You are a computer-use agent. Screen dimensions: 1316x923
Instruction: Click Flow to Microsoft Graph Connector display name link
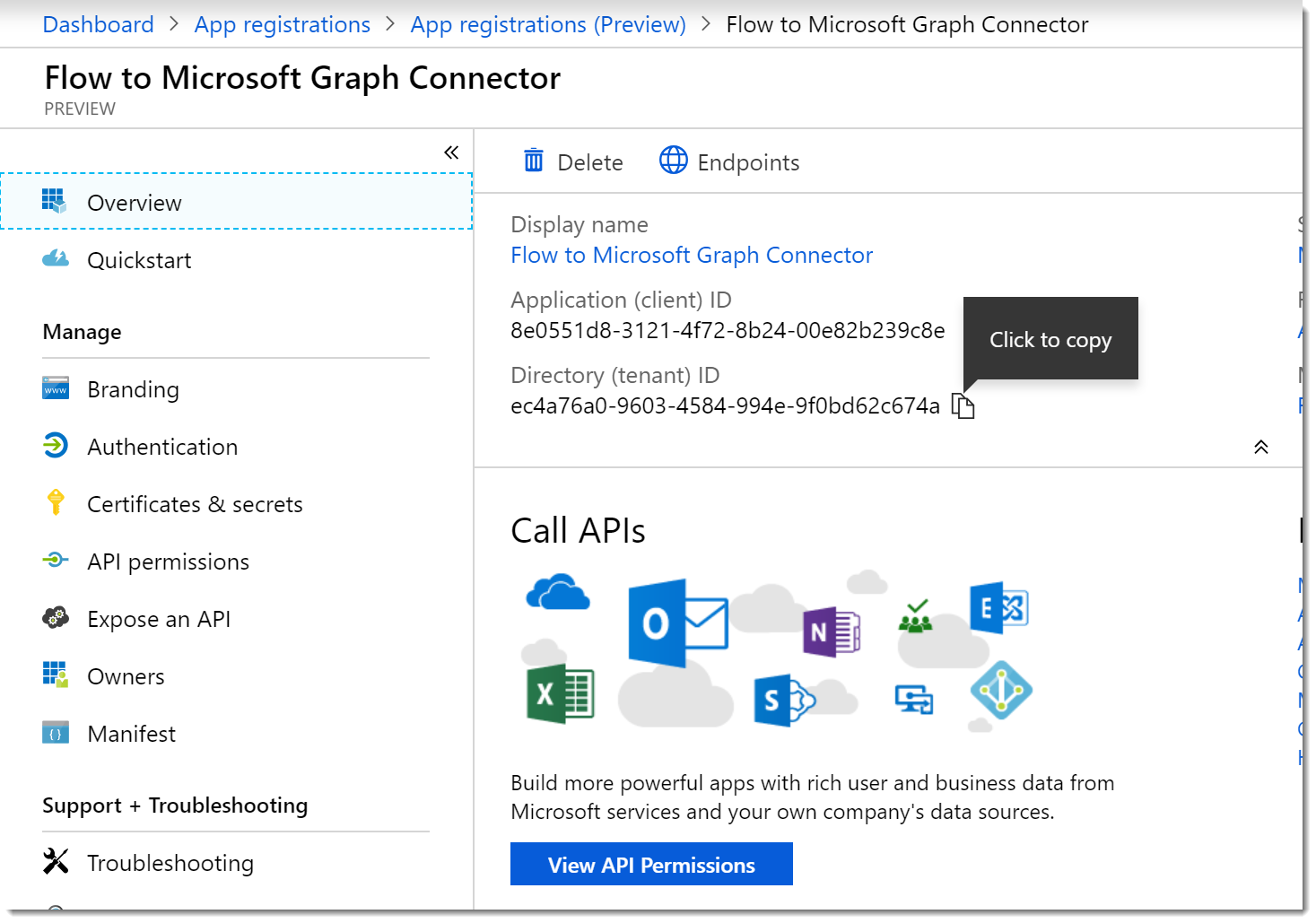[692, 255]
